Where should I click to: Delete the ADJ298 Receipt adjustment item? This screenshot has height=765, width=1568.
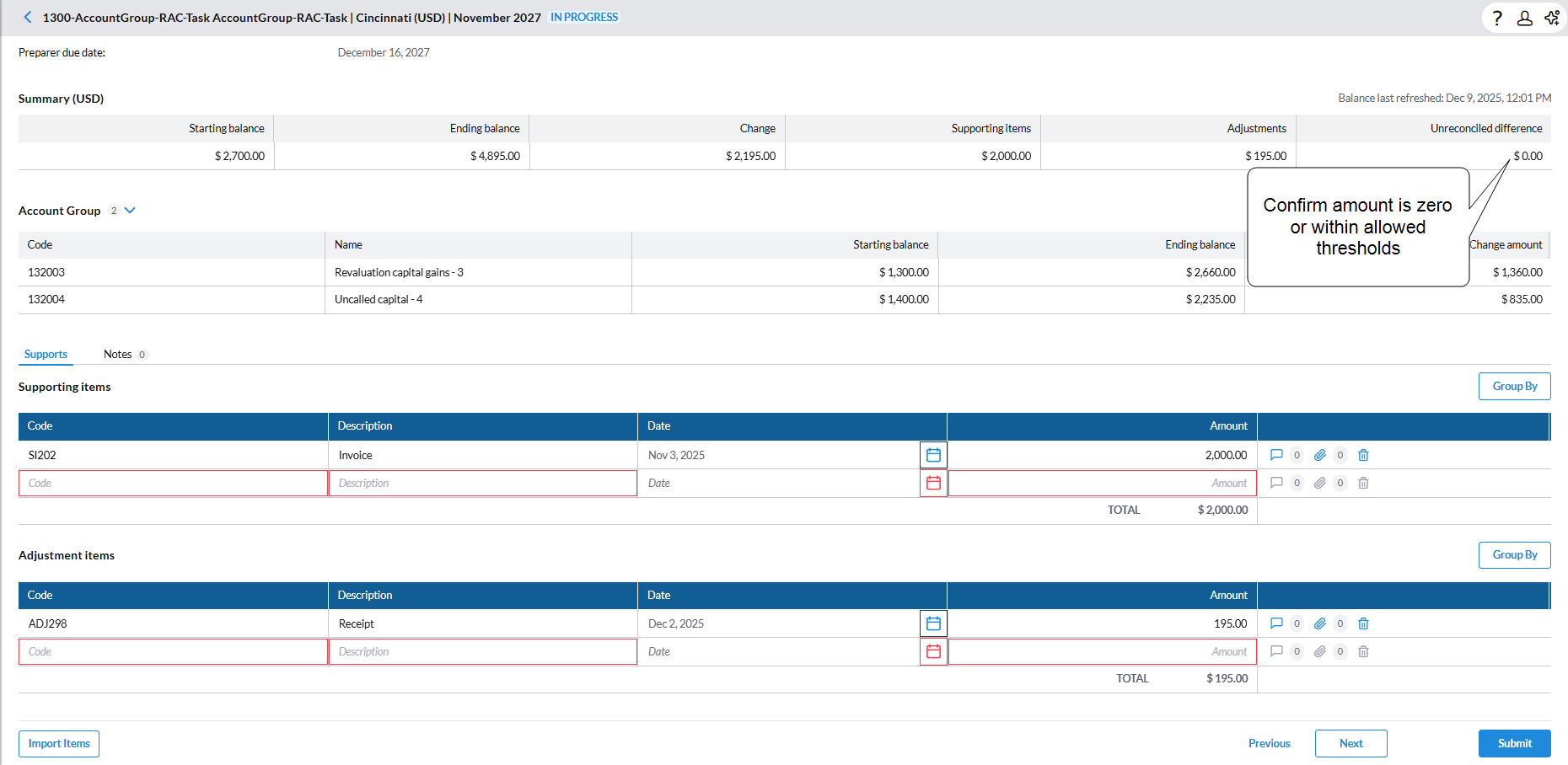pos(1363,623)
